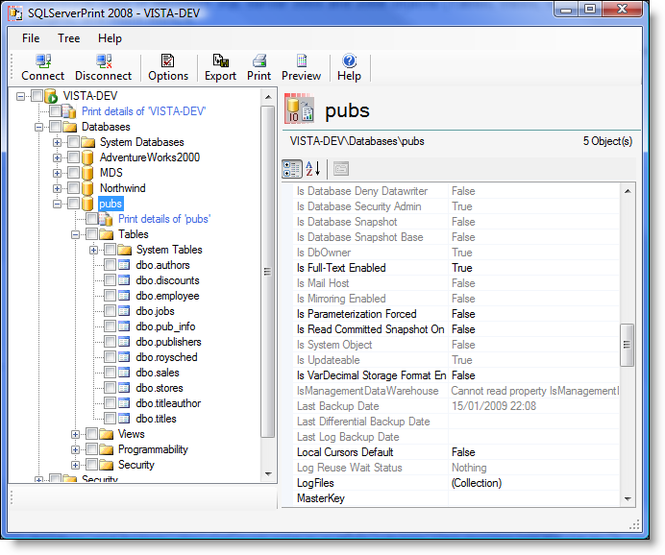Expand the System Databases node
Image resolution: width=665 pixels, height=555 pixels.
57,142
